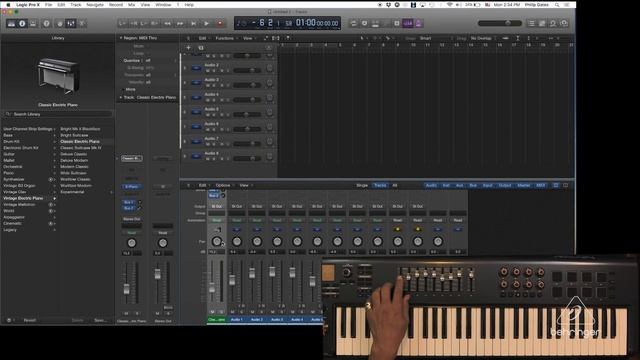Open the Library gear action menu
Viewport: 640px width, 360px height.
[x=9, y=320]
